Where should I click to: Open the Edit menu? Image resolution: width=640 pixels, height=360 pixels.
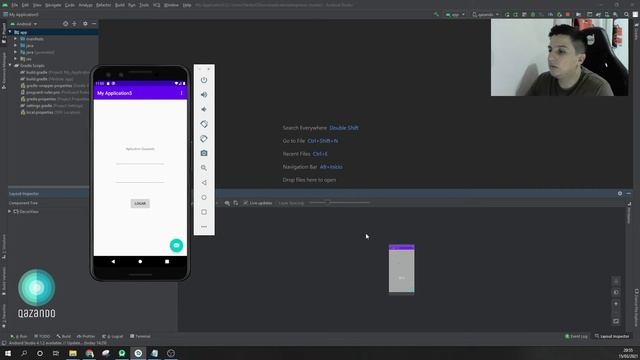(x=25, y=5)
